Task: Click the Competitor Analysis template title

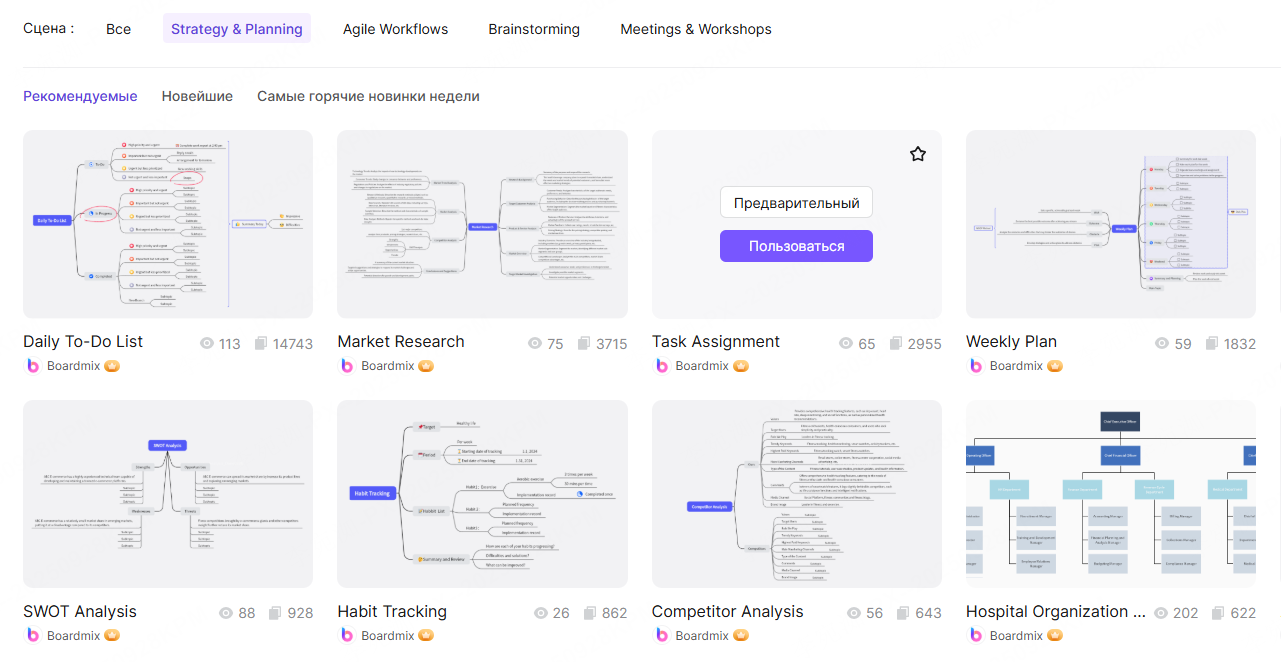Action: [728, 612]
